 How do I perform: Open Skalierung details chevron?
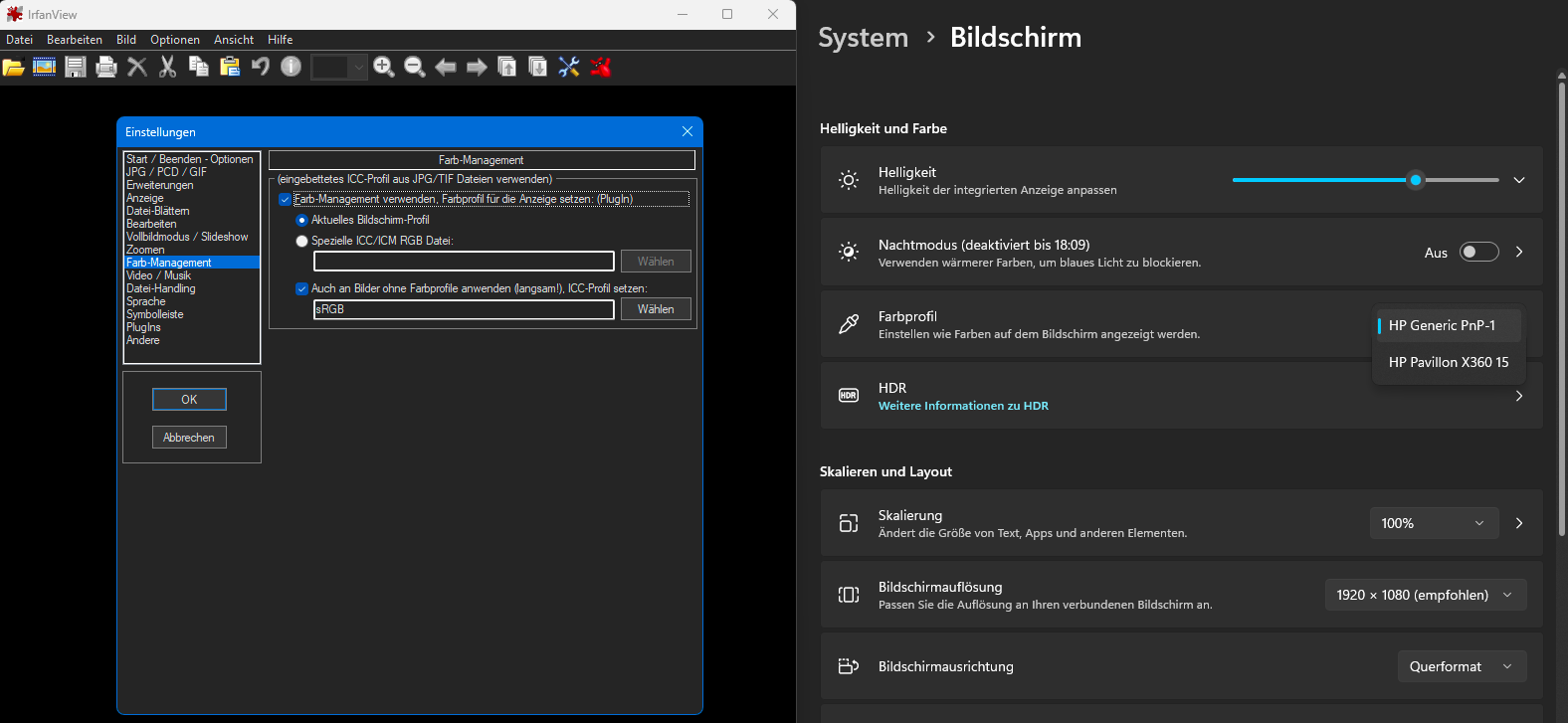coord(1519,523)
